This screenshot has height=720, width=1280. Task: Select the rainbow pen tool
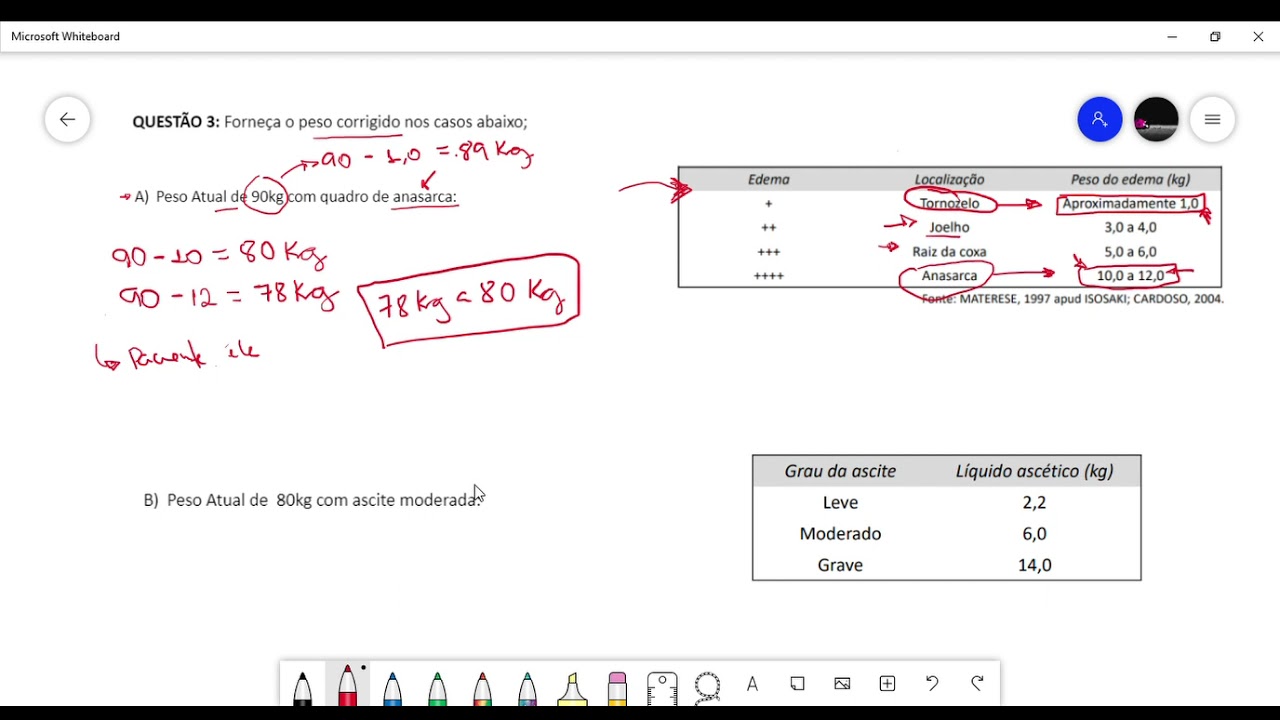[x=482, y=687]
